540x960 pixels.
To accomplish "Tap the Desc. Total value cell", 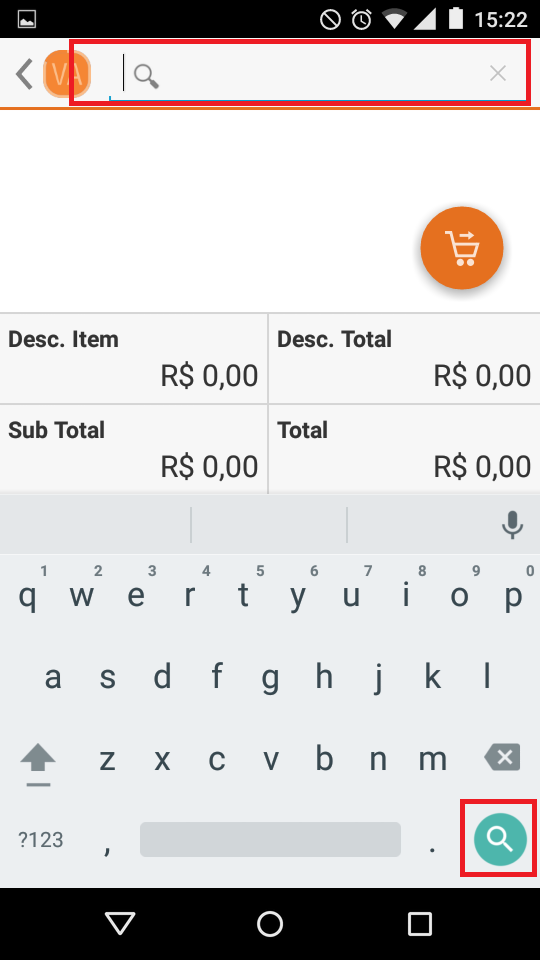I will point(404,359).
